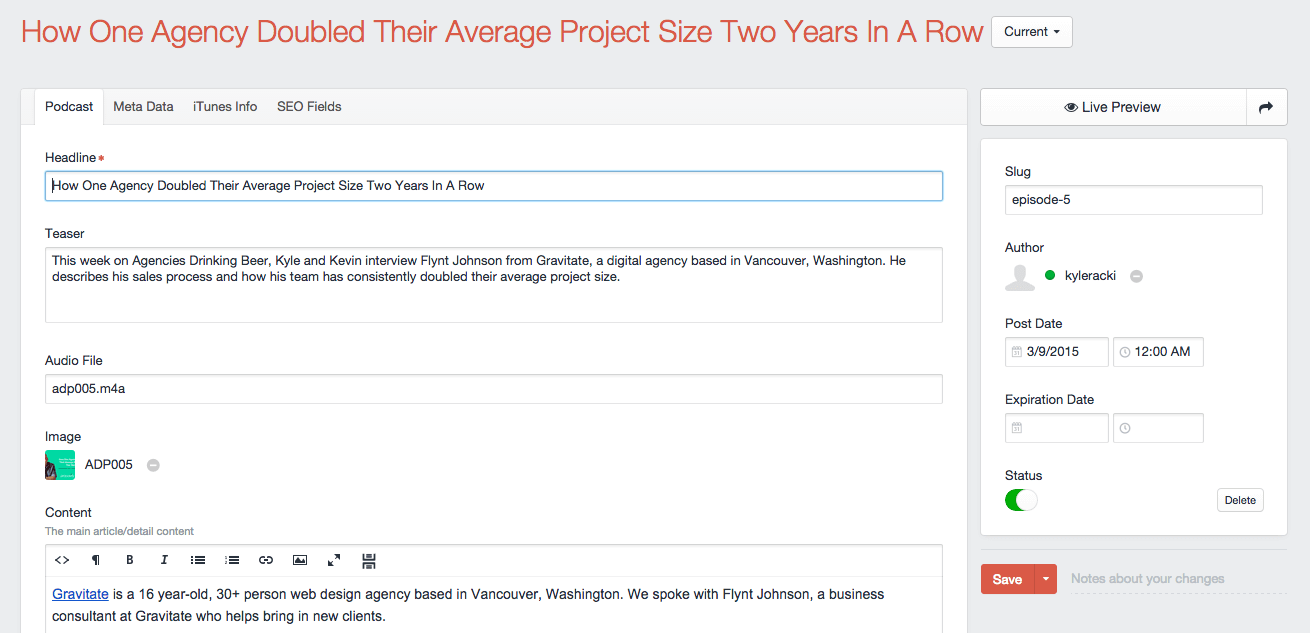Image resolution: width=1310 pixels, height=633 pixels.
Task: Expand Content editor to fullscreen
Action: (334, 561)
